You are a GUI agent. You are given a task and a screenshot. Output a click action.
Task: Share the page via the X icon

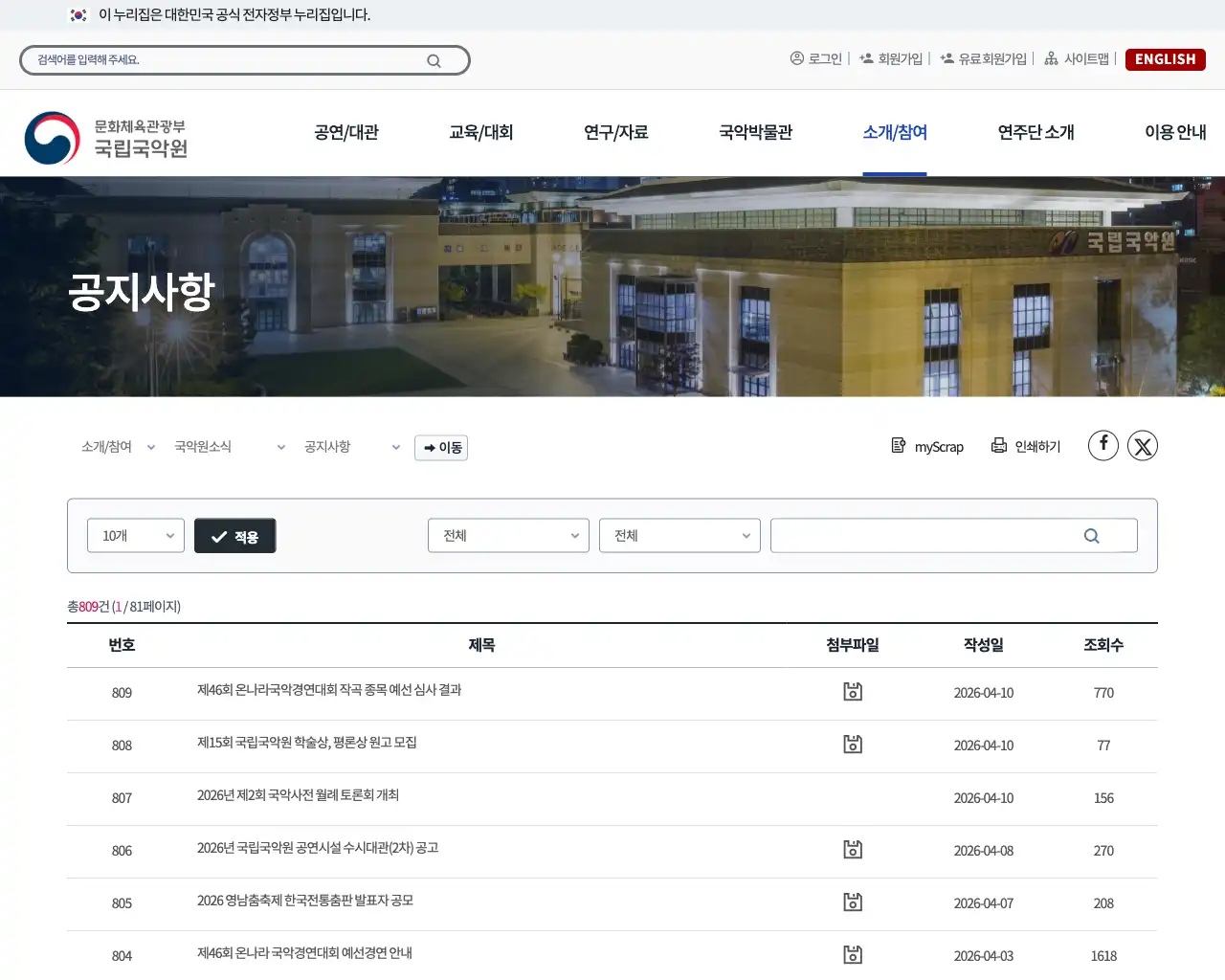point(1143,445)
